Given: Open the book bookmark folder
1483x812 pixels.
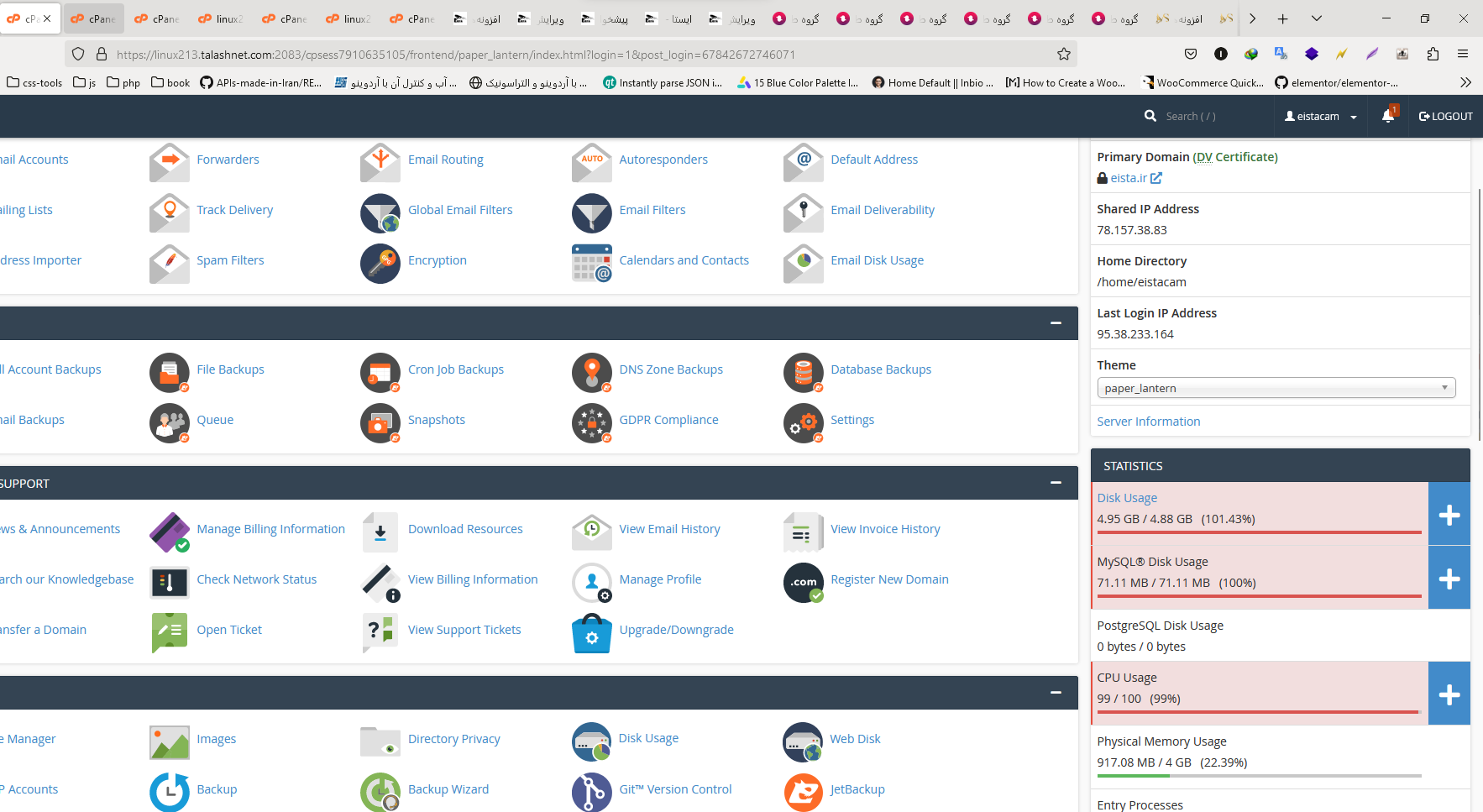Looking at the screenshot, I should pyautogui.click(x=170, y=82).
